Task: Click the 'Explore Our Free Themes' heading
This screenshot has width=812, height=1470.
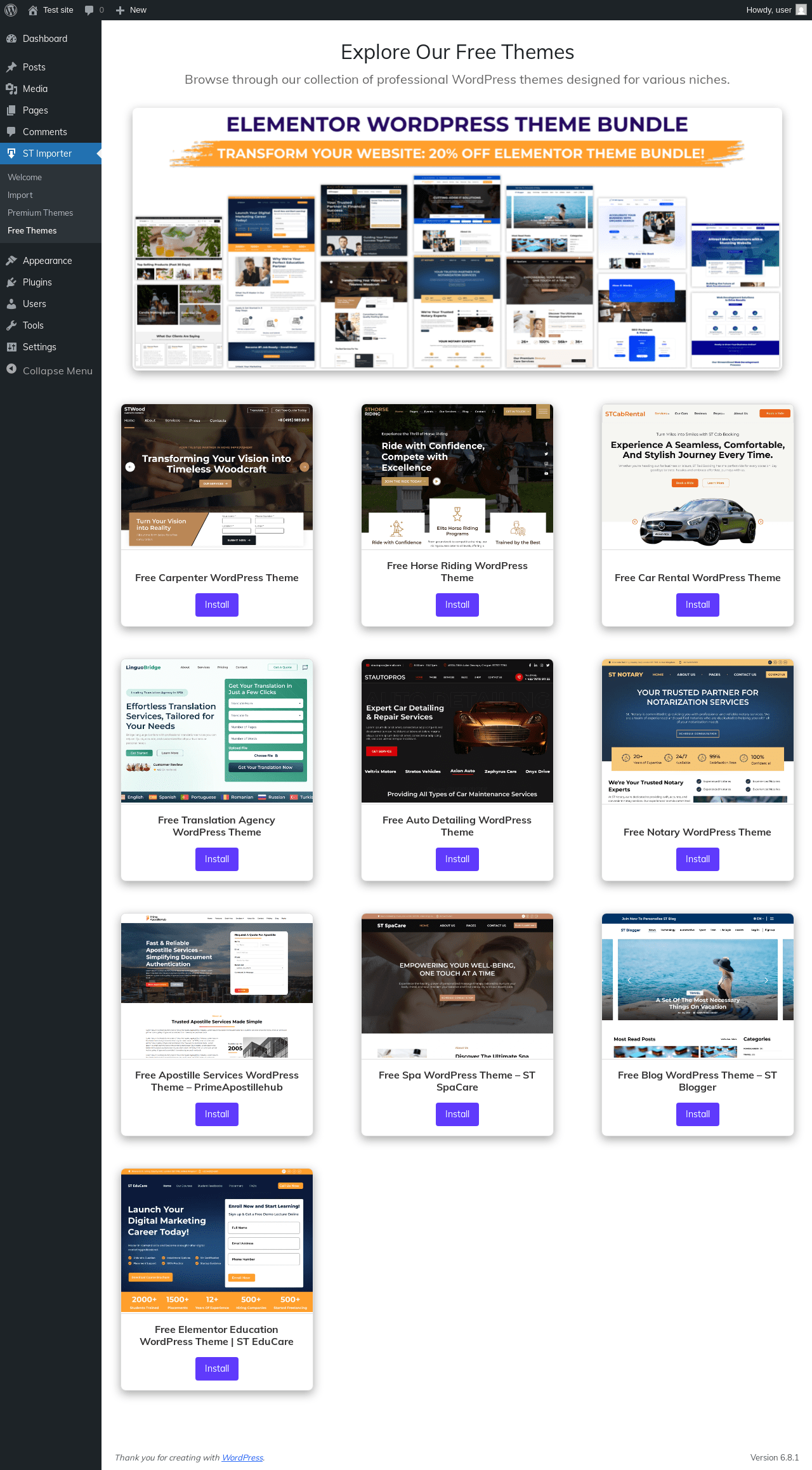Action: click(x=457, y=52)
